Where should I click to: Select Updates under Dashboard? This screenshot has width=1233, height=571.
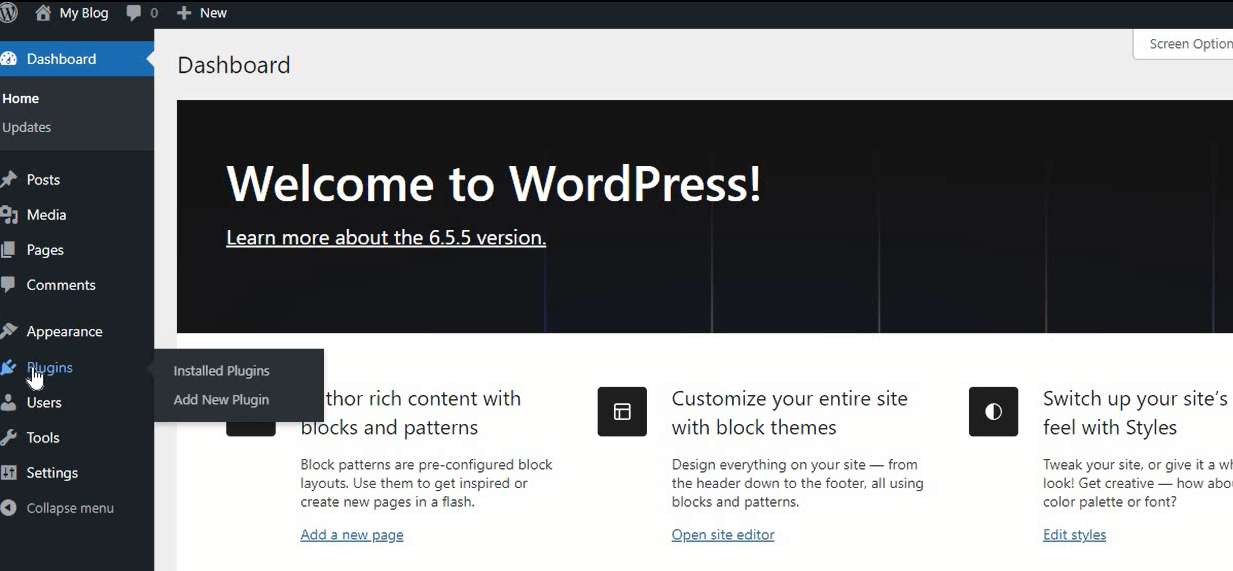coord(27,128)
